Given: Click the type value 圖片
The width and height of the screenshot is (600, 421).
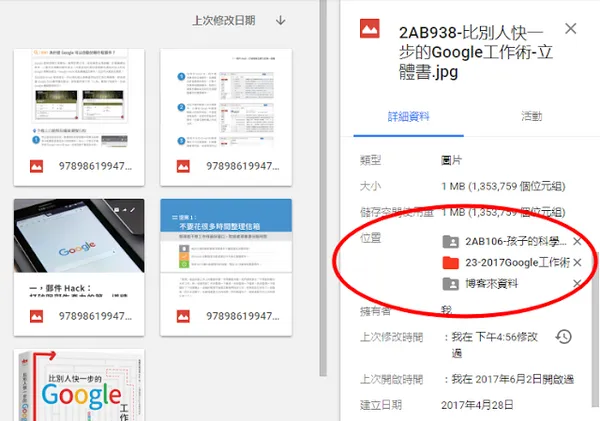Looking at the screenshot, I should (452, 160).
